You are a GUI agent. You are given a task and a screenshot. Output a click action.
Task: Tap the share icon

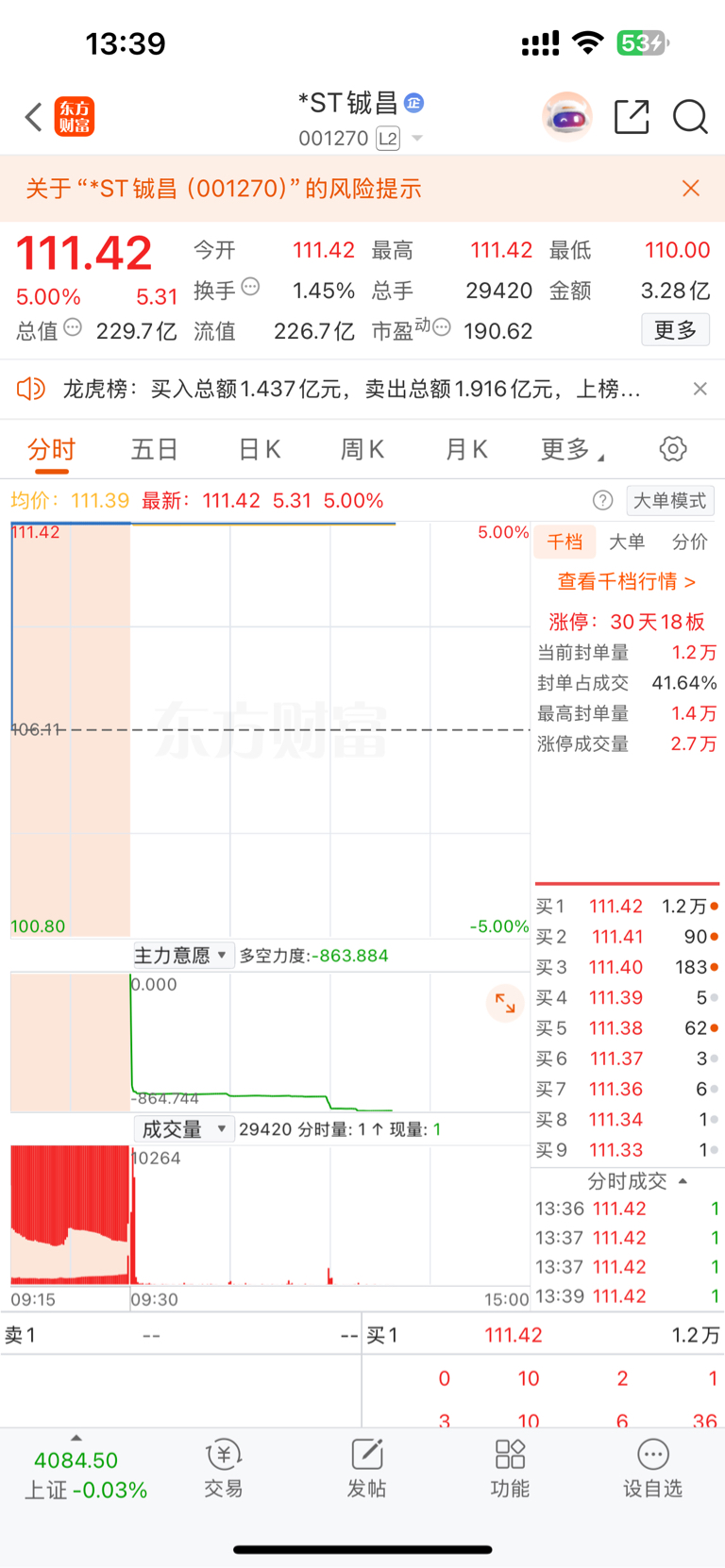pyautogui.click(x=632, y=117)
